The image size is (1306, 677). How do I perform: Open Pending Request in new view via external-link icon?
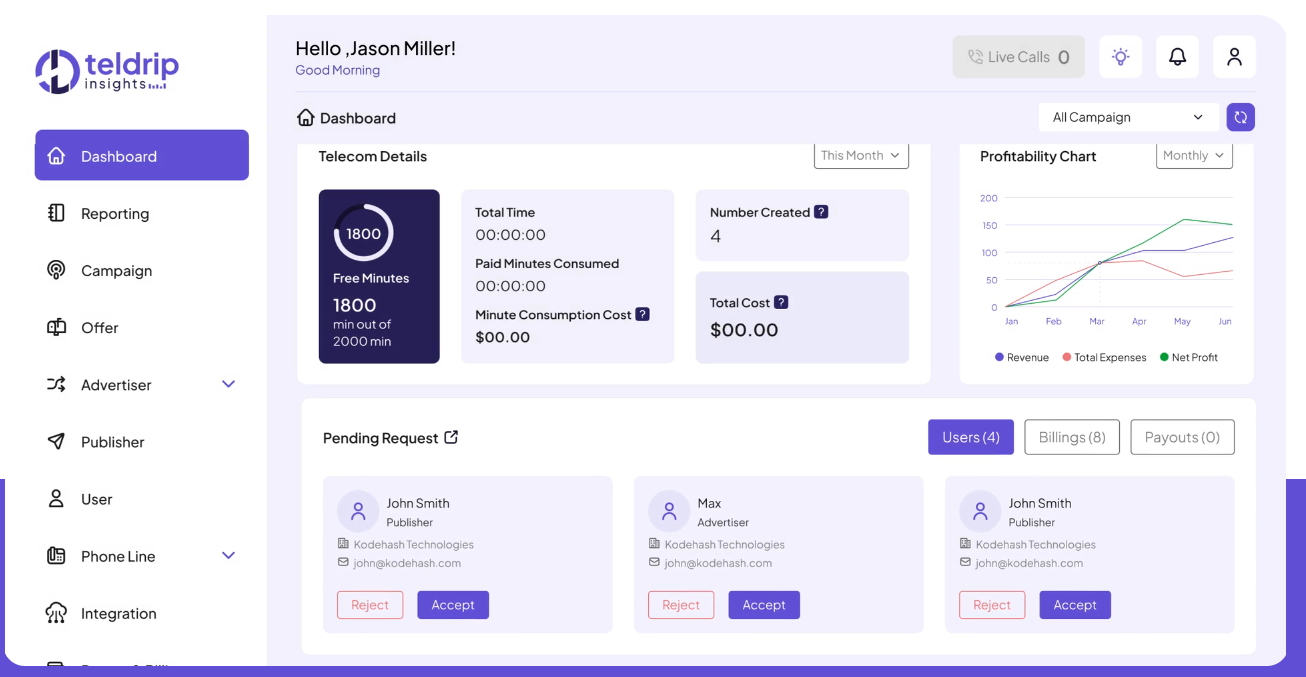point(452,437)
